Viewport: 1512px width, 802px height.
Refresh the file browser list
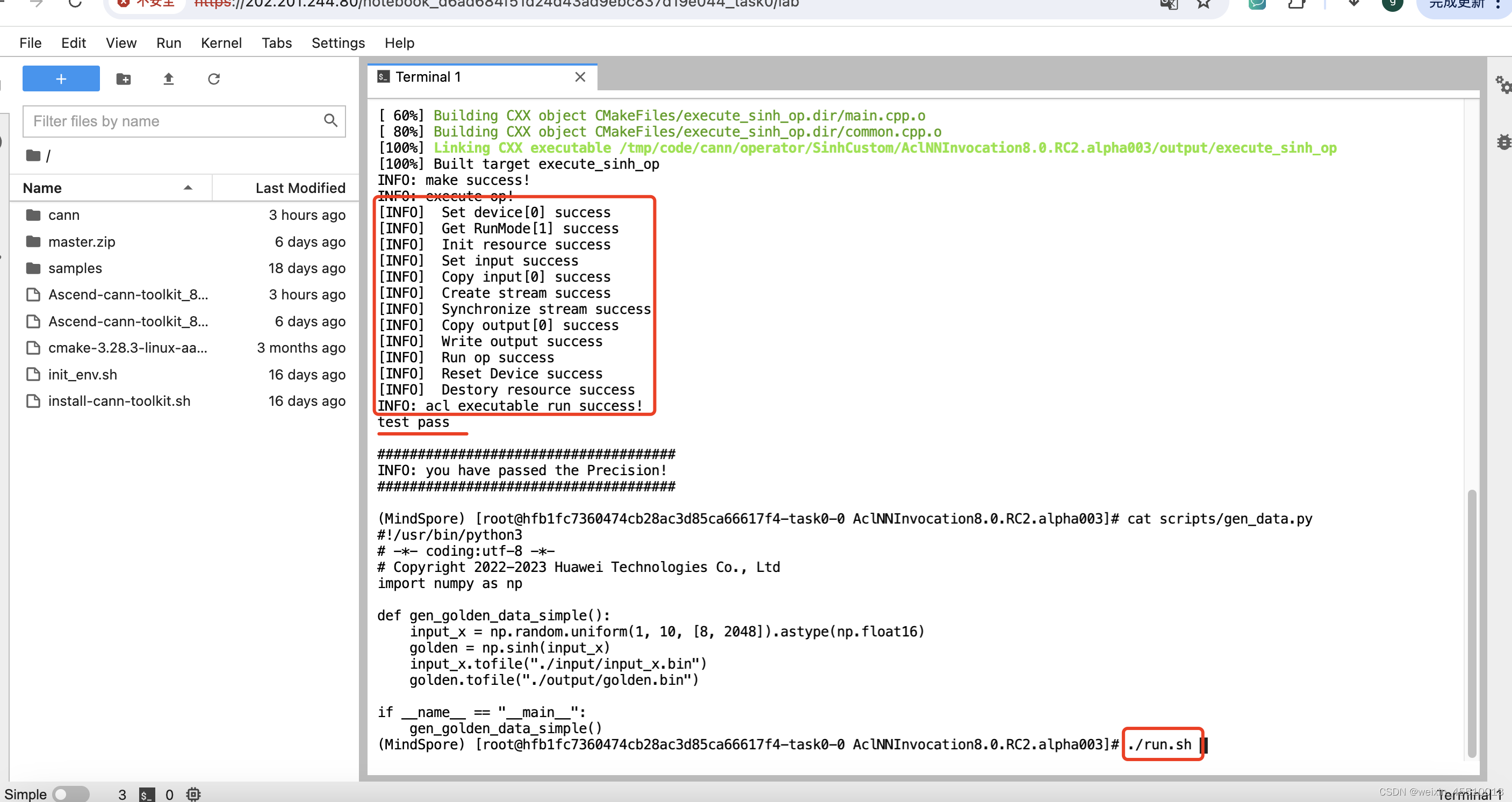214,78
